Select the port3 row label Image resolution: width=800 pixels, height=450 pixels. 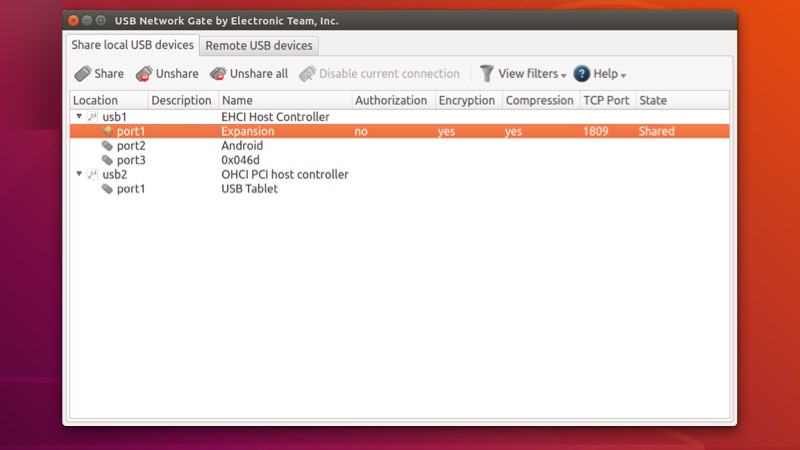click(131, 160)
